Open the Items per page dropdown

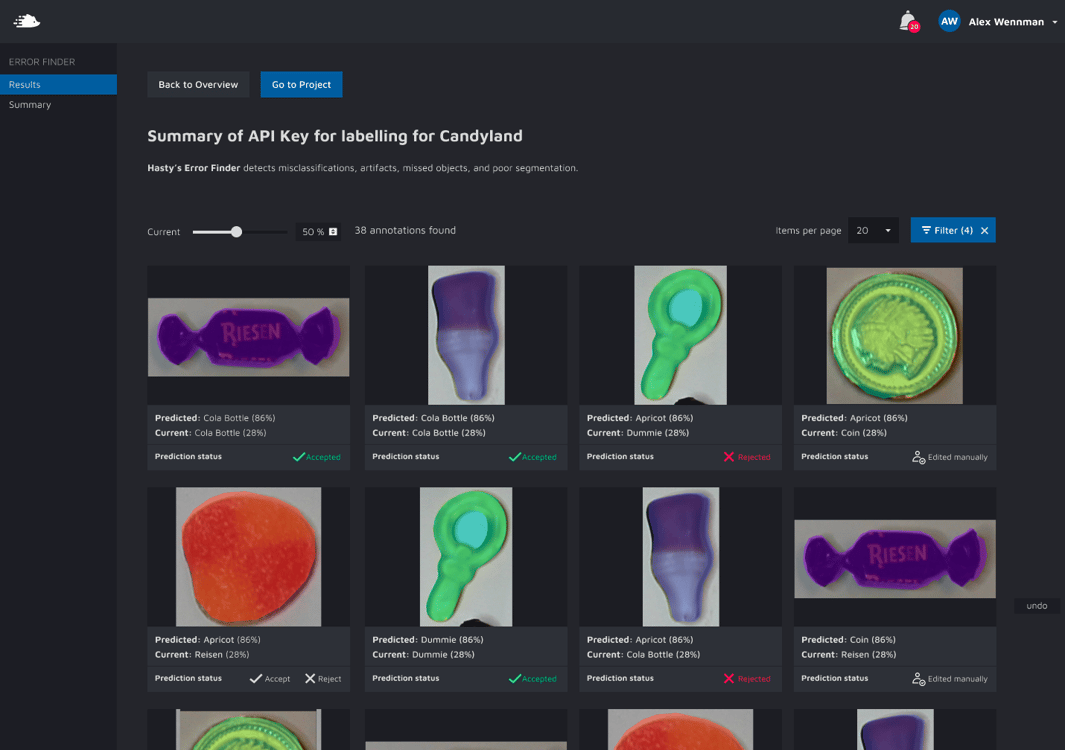[873, 231]
